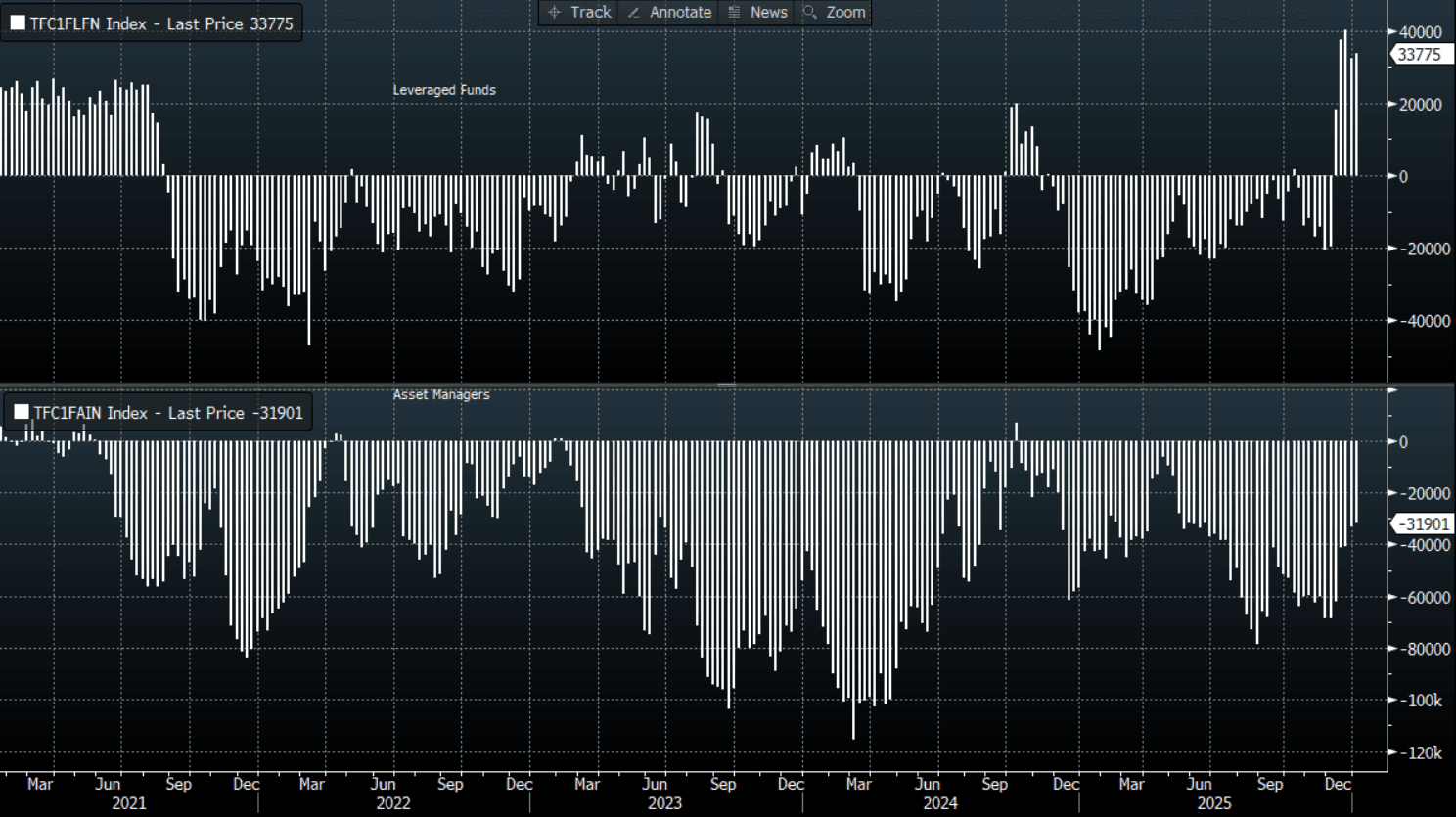Image resolution: width=1456 pixels, height=817 pixels.
Task: Click the 33775 last price tag
Action: pos(1419,55)
